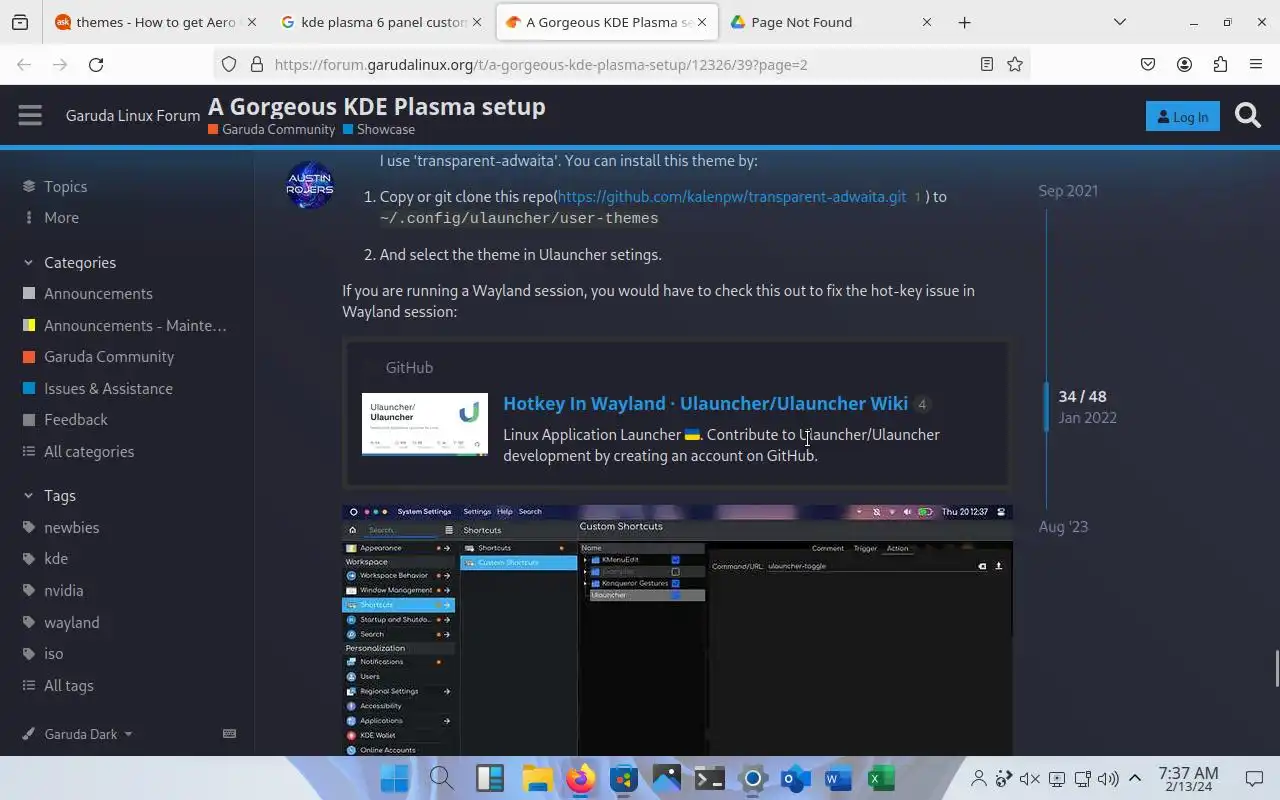Viewport: 1280px width, 800px height.
Task: Open Word from the taskbar
Action: point(838,778)
